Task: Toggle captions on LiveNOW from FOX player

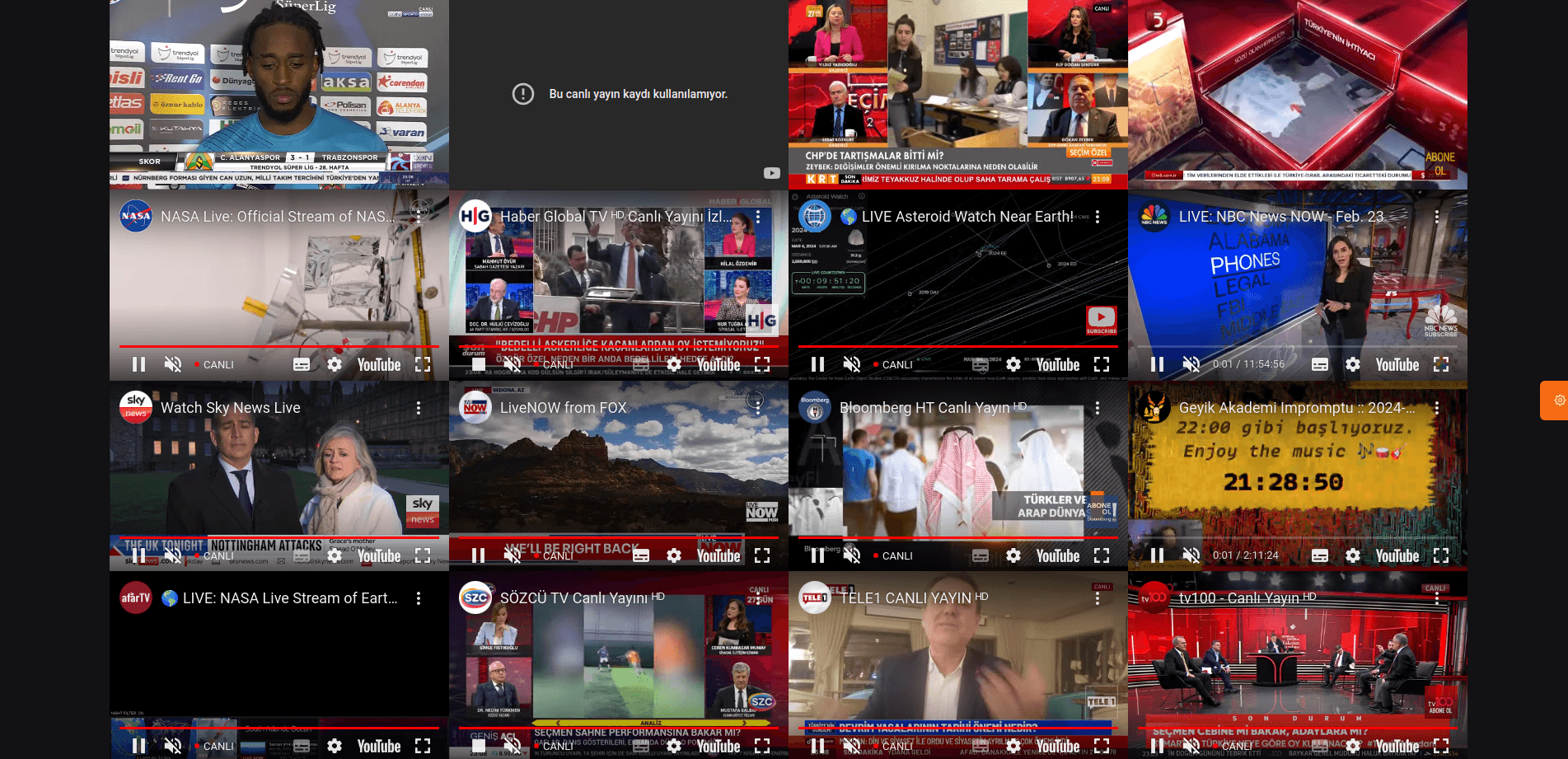Action: tap(641, 555)
